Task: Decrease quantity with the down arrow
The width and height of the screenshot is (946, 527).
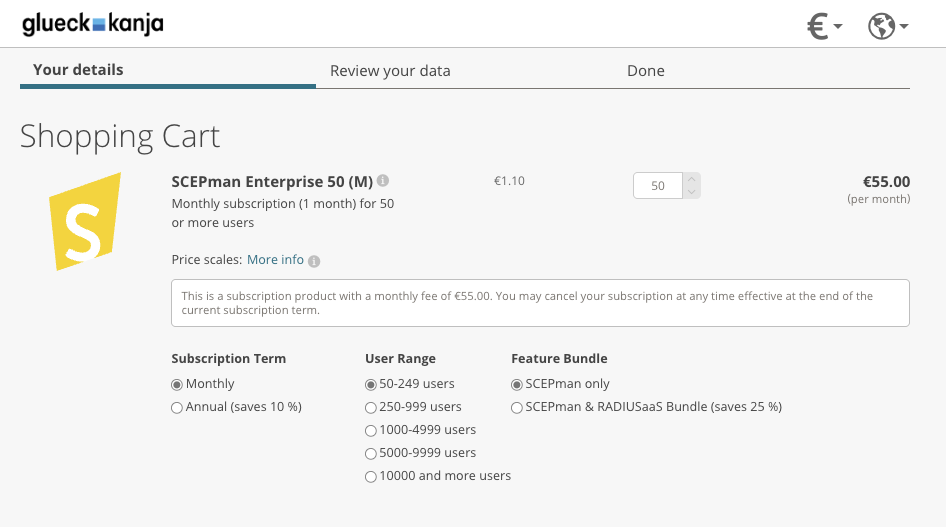Action: (x=691, y=192)
